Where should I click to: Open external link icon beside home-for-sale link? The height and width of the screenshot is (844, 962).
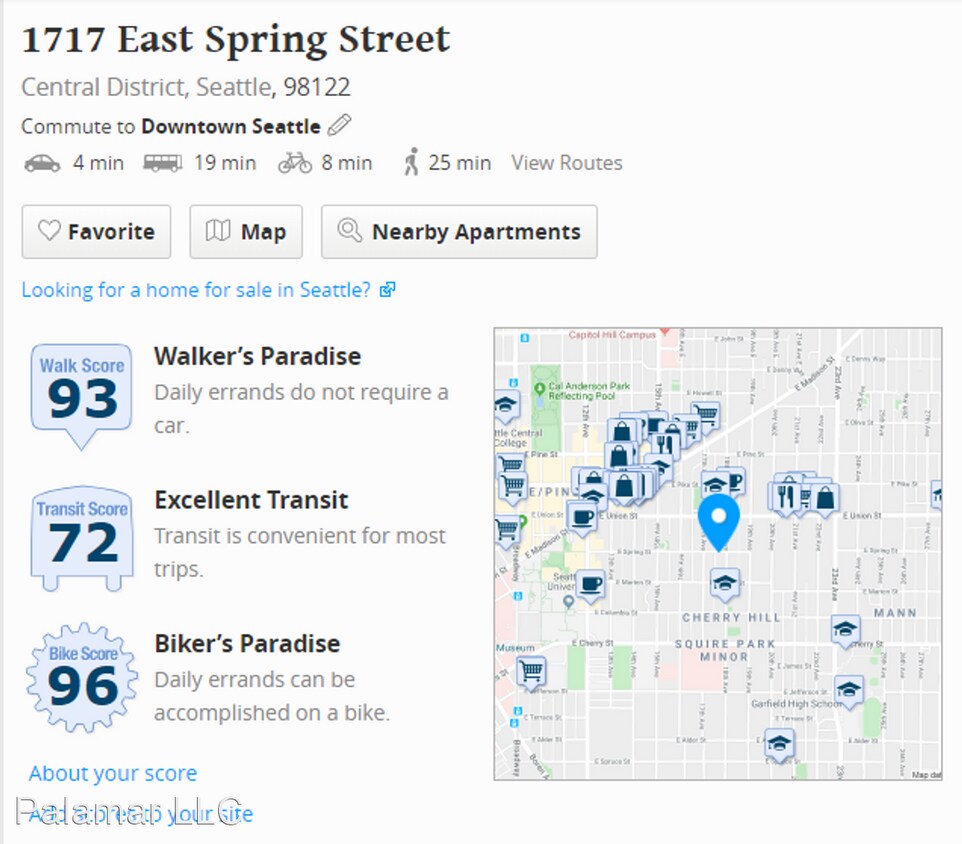(x=388, y=290)
